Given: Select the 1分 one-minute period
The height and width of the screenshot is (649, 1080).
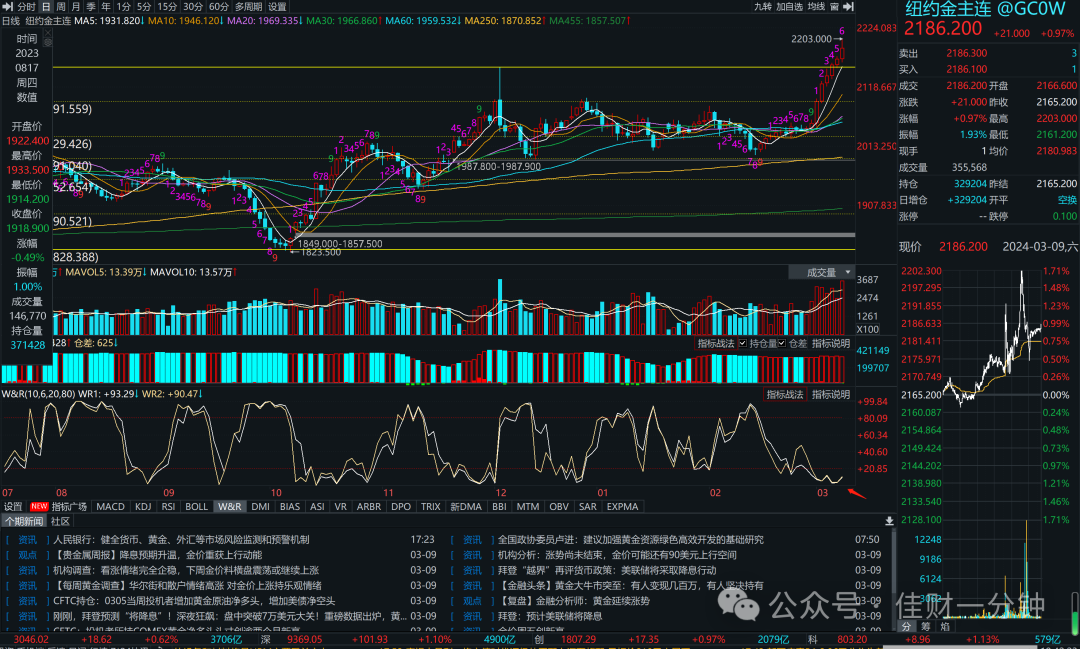Looking at the screenshot, I should [x=123, y=6].
